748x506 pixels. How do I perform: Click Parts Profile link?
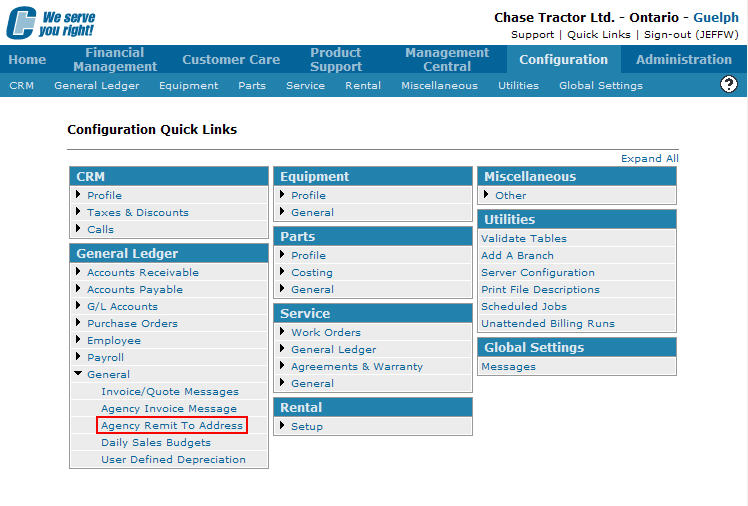tap(308, 256)
